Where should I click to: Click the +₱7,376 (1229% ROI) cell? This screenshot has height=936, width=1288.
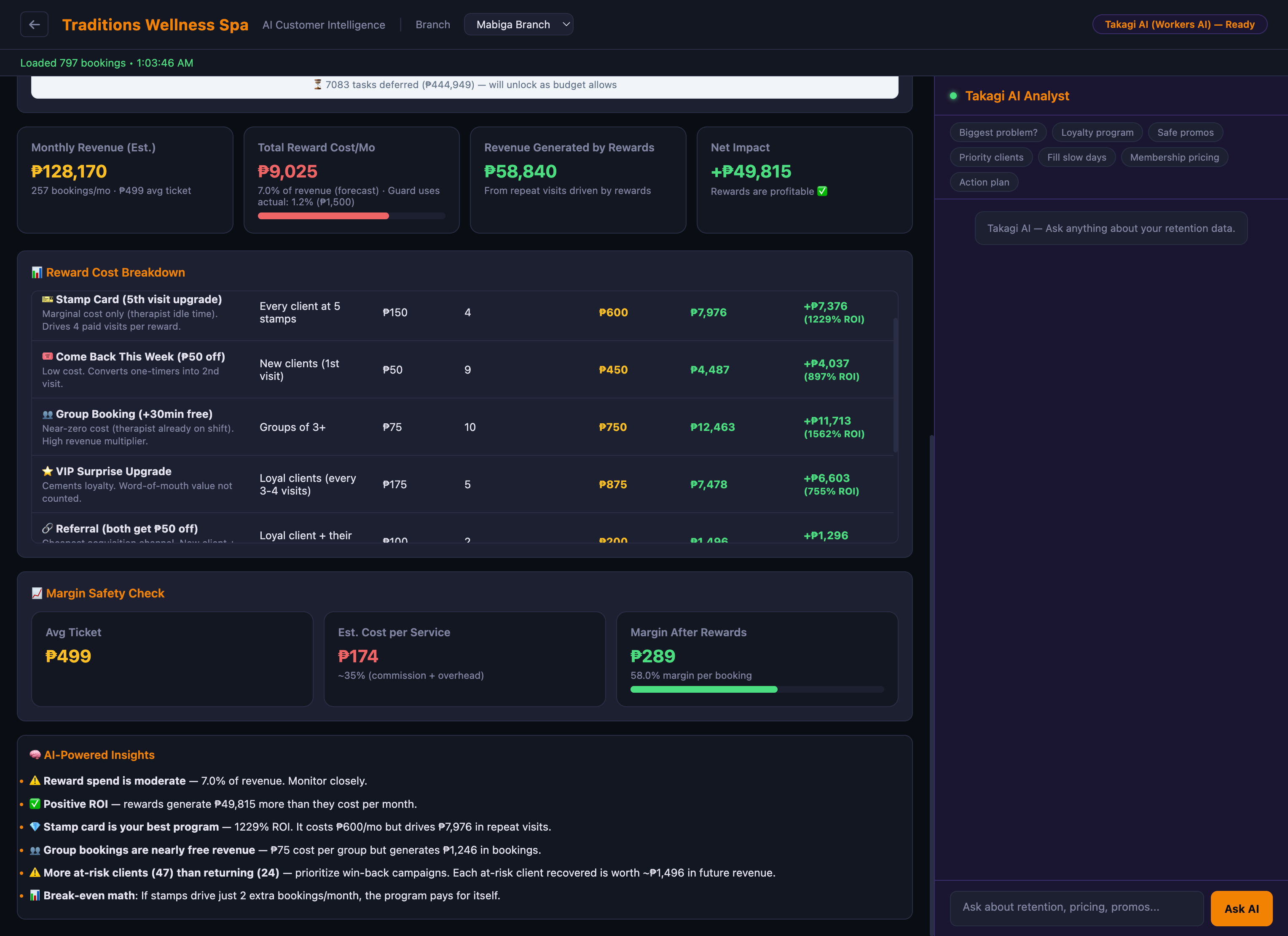click(x=834, y=312)
